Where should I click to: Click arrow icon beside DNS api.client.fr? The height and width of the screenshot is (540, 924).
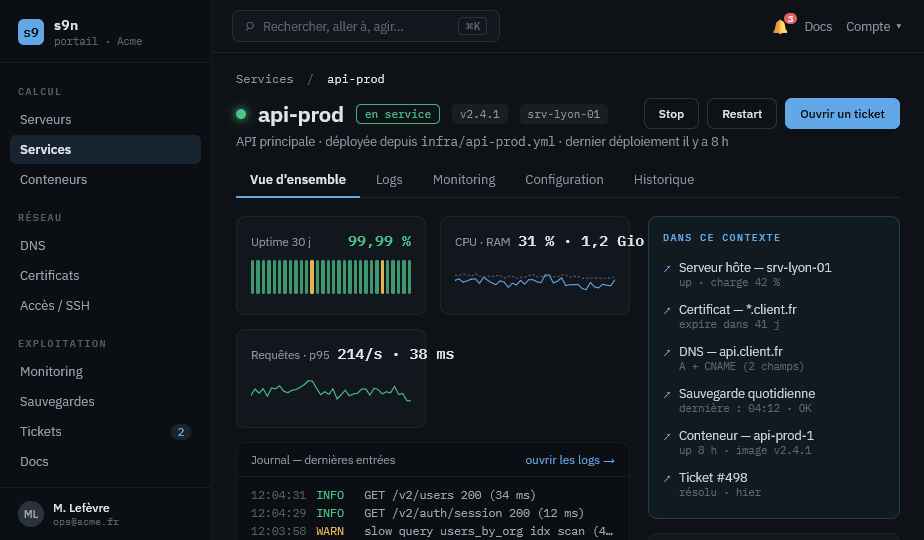(667, 352)
